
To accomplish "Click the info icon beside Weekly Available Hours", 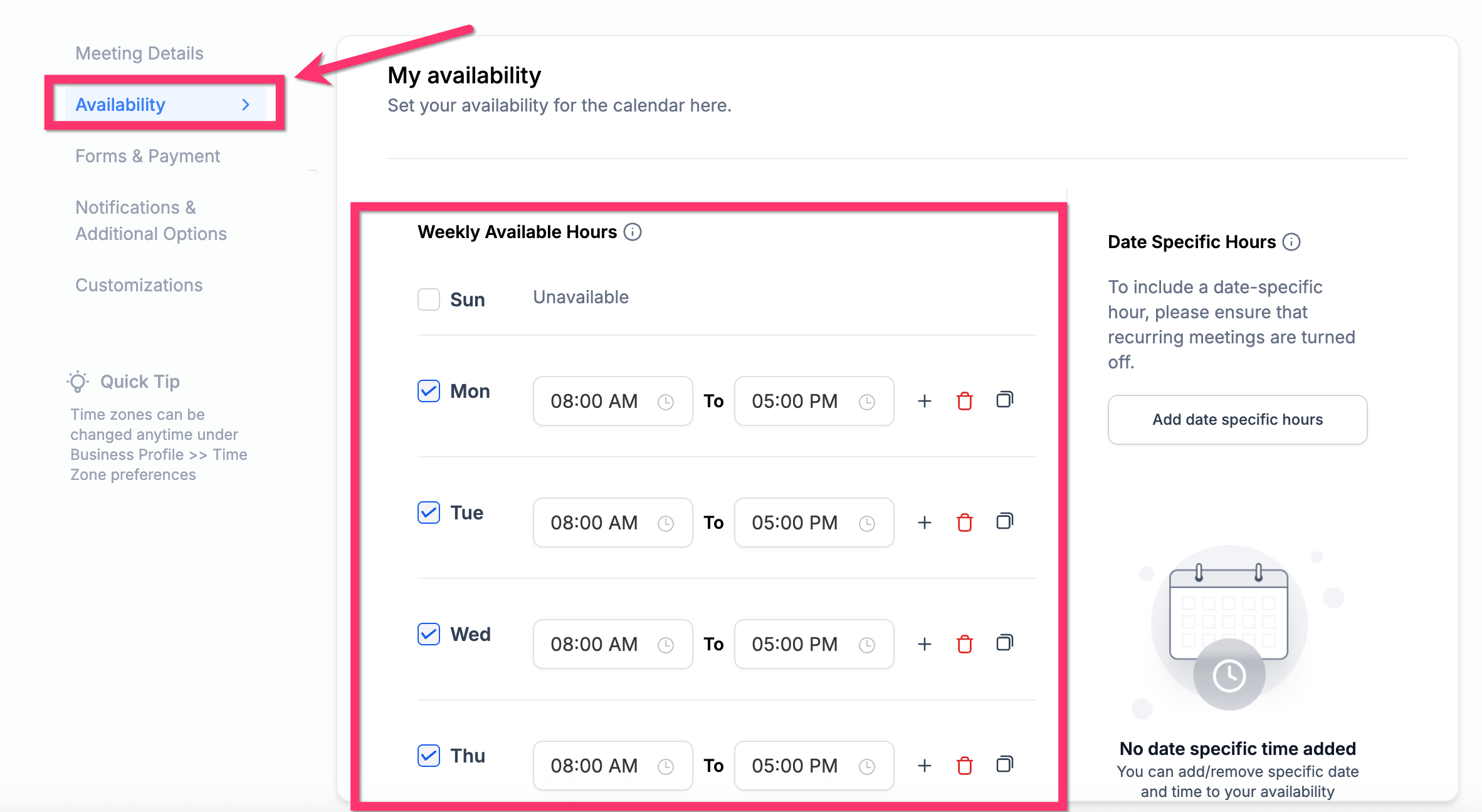I will pyautogui.click(x=633, y=232).
